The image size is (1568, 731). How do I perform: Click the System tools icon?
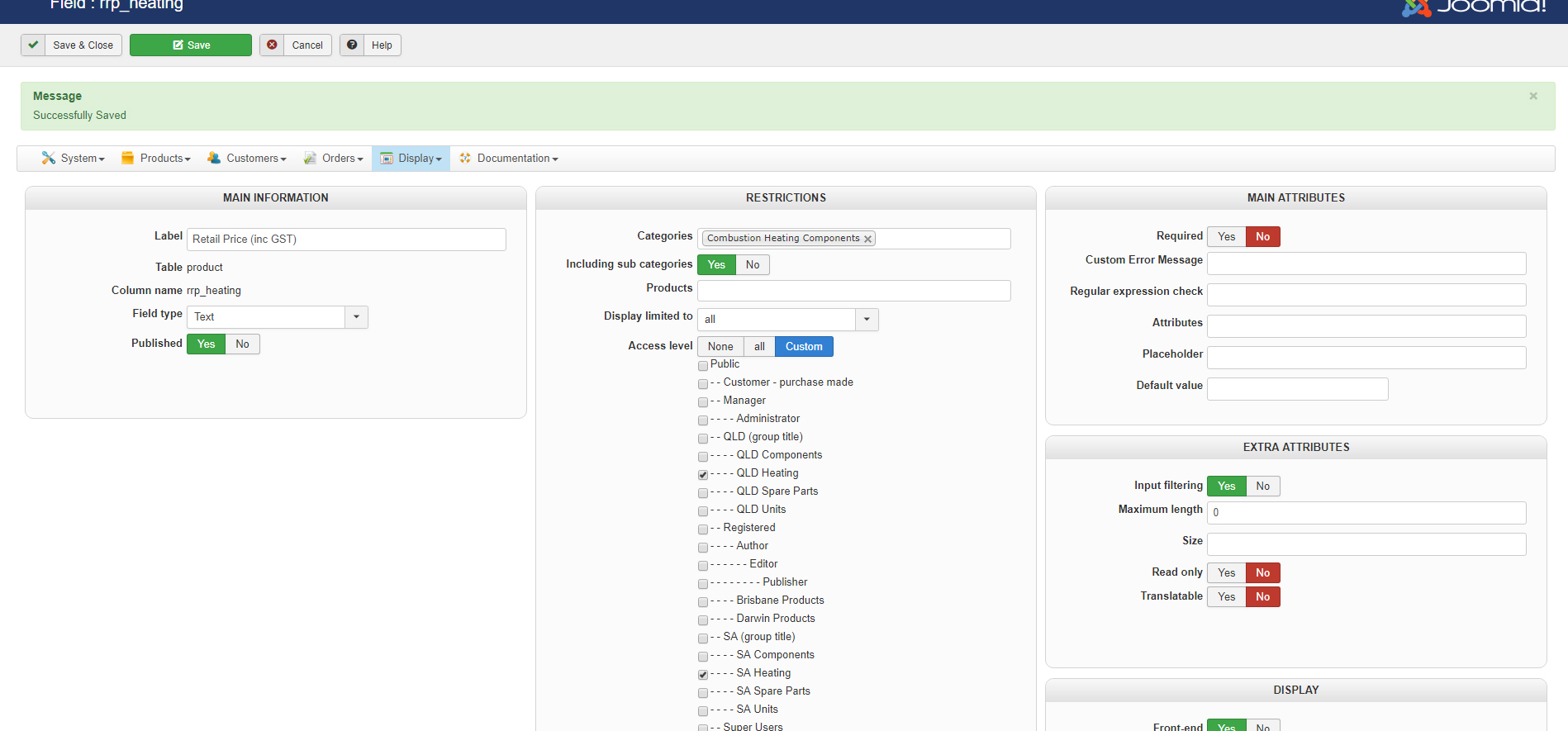[x=49, y=158]
